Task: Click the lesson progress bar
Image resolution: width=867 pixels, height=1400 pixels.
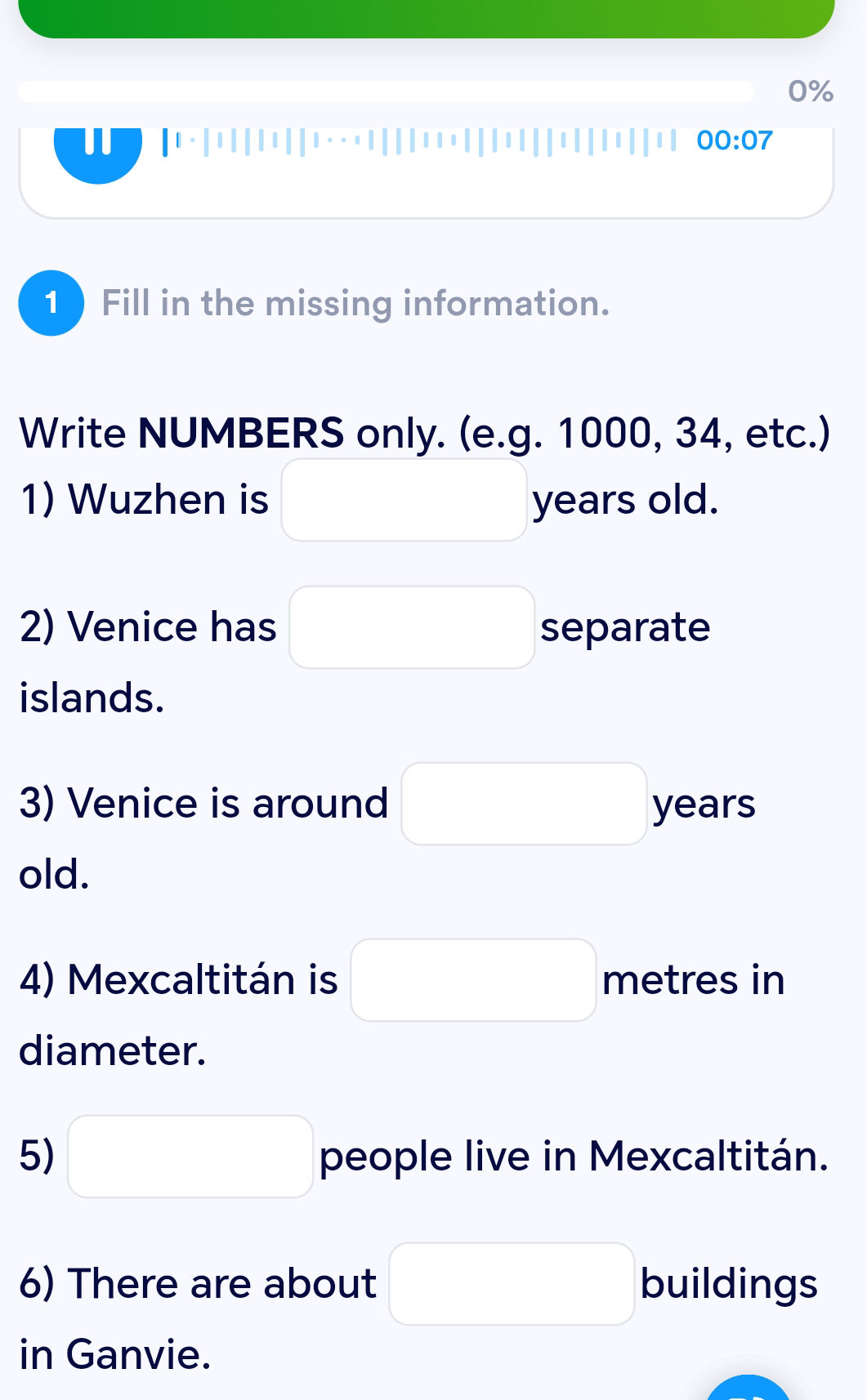Action: click(x=387, y=91)
